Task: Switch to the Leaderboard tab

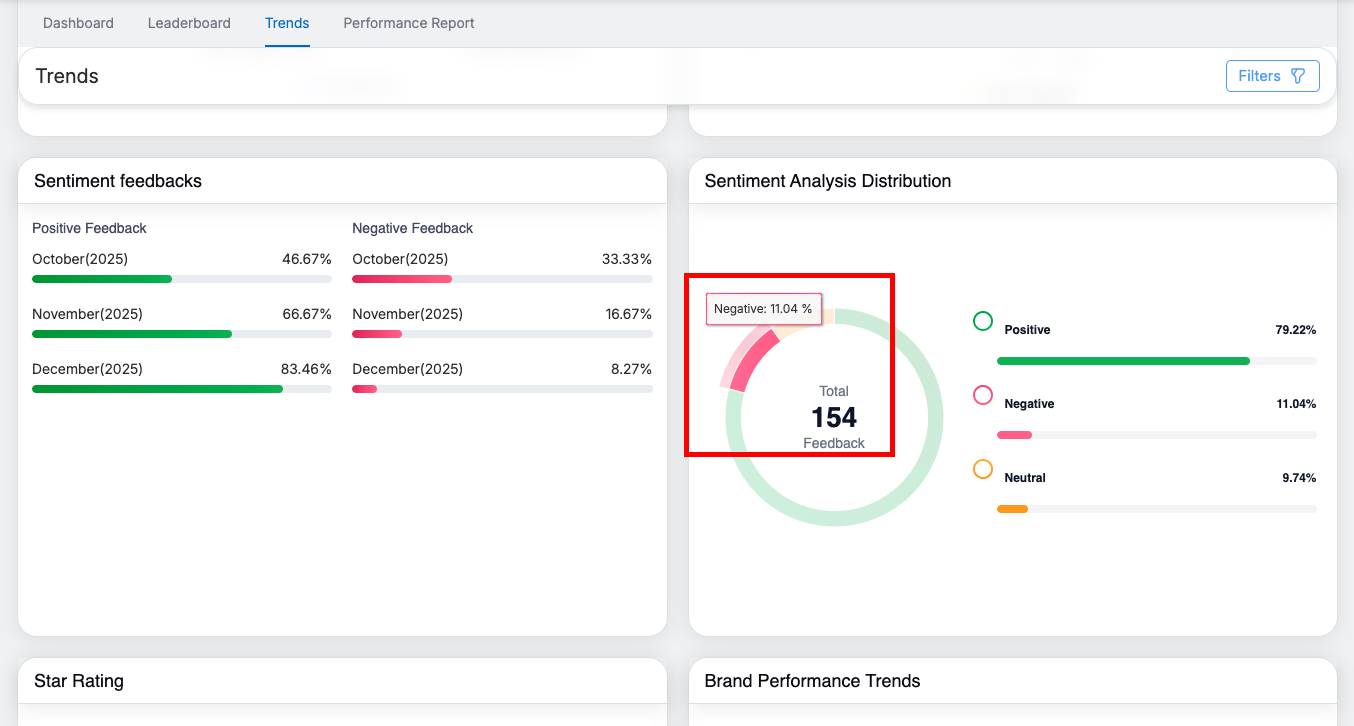Action: (x=189, y=23)
